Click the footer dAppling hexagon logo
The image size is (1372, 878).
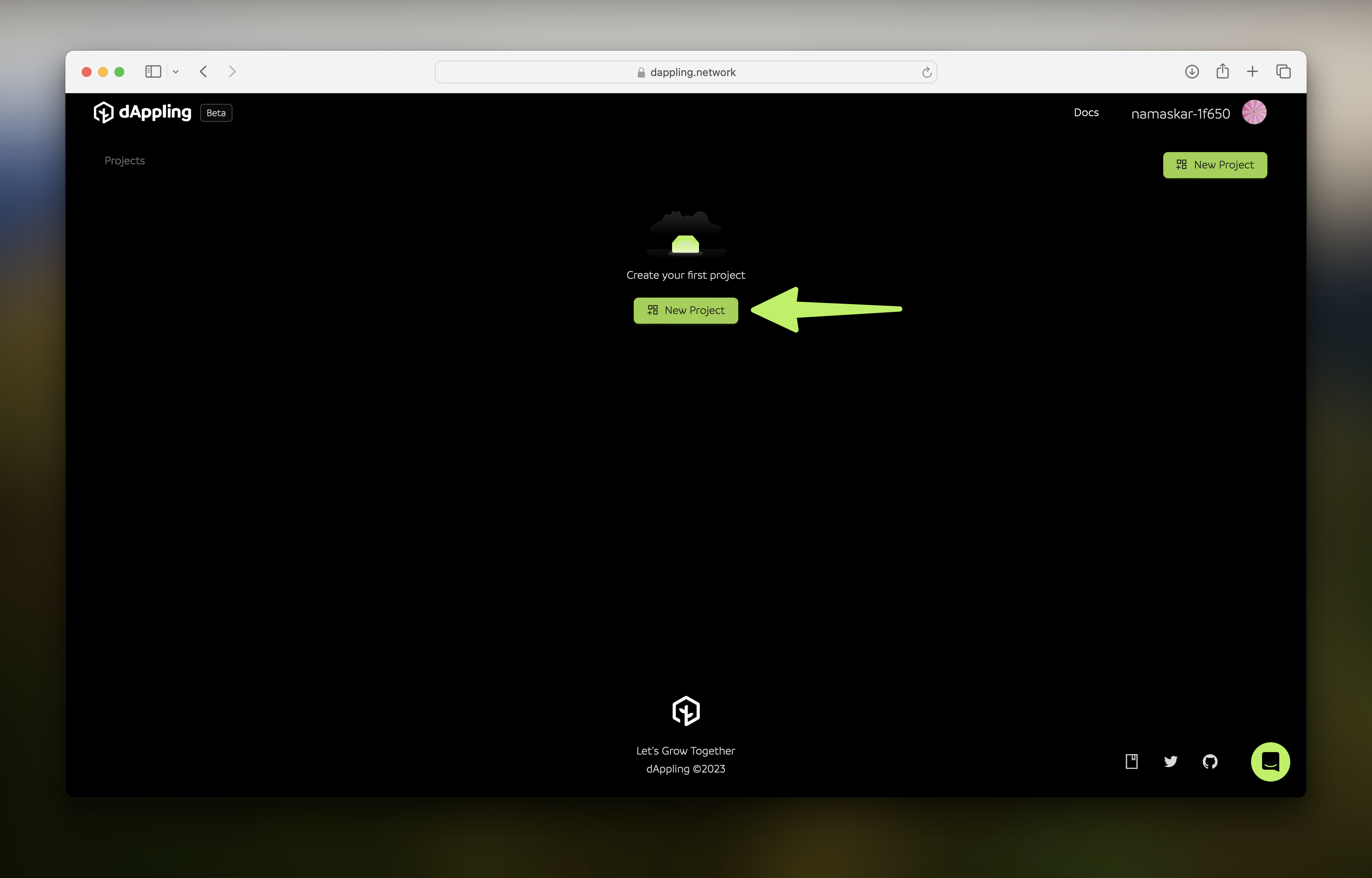coord(686,710)
